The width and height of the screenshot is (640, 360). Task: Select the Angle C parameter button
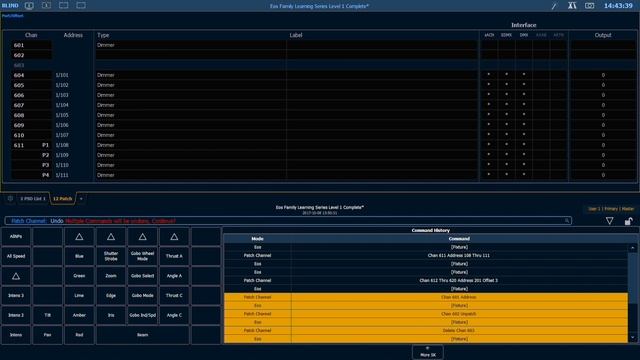pos(174,315)
